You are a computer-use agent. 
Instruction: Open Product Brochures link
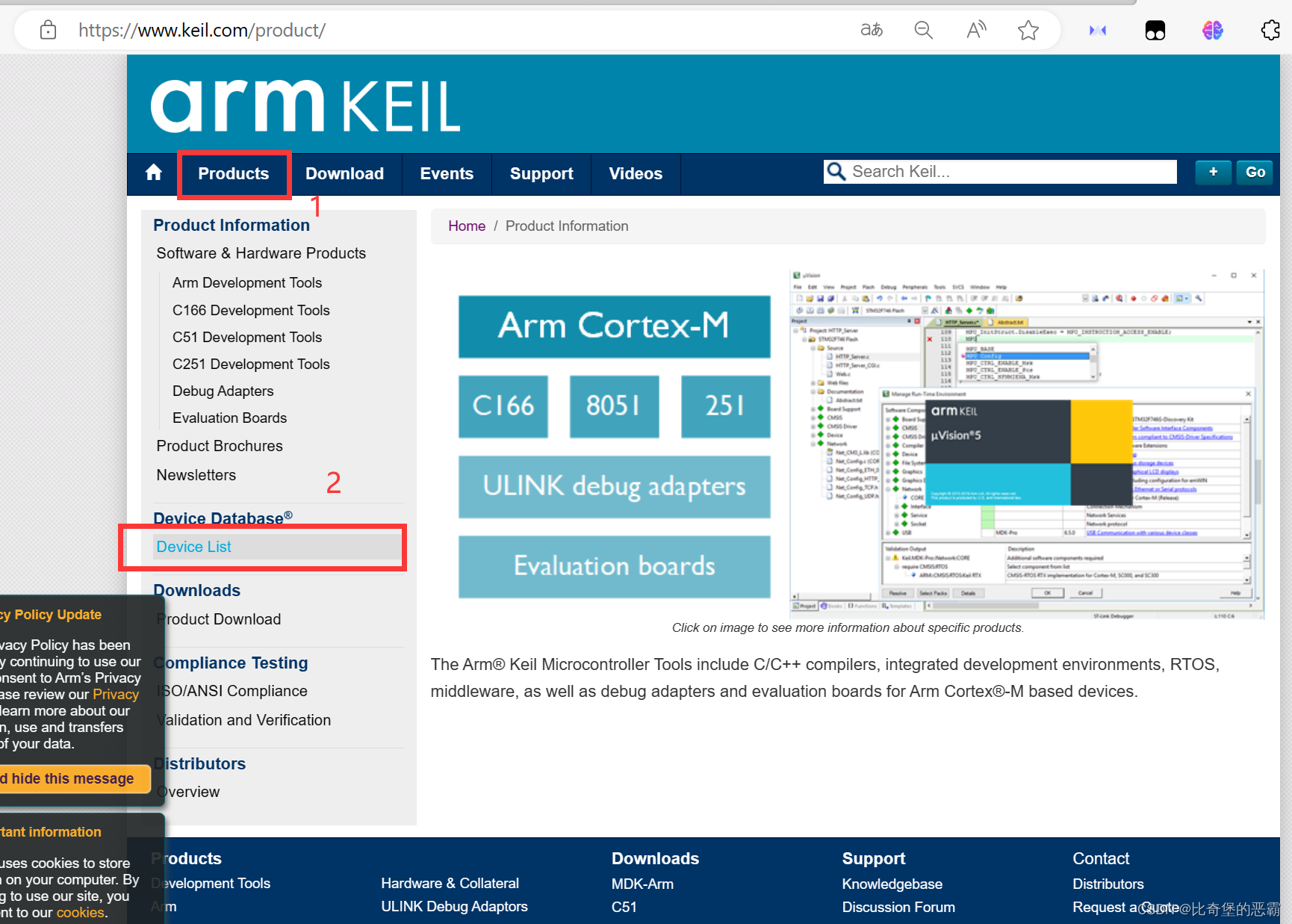(220, 446)
